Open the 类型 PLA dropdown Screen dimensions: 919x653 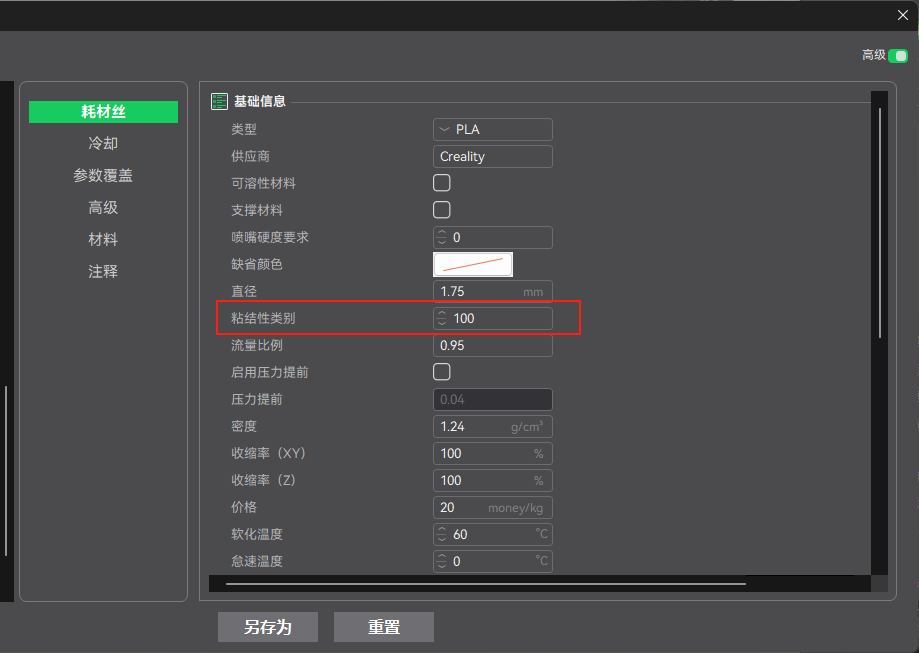(x=492, y=129)
